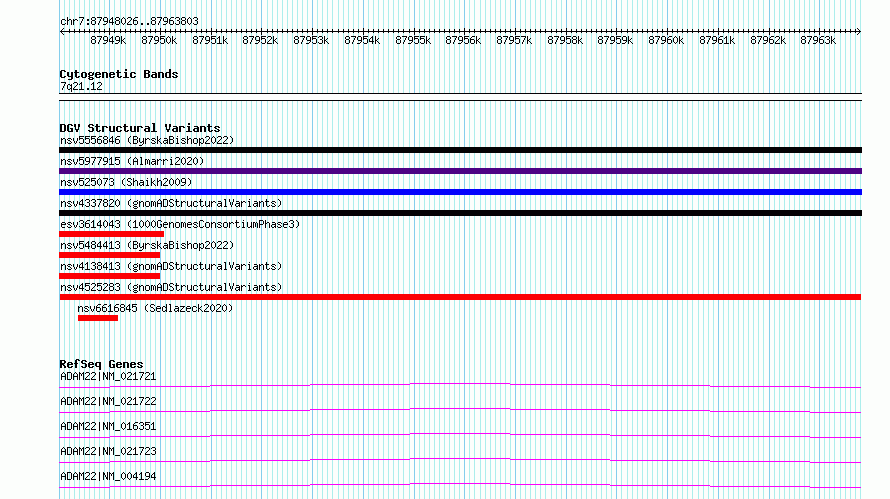
Task: Open variant nsv4525283 (gnomADStructuralVariants) label
Action: tap(171, 287)
